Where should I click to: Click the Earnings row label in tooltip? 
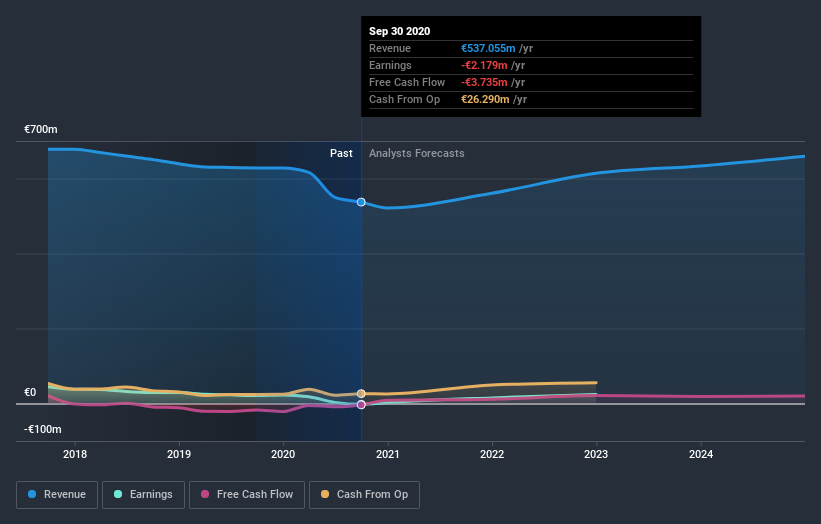click(391, 65)
